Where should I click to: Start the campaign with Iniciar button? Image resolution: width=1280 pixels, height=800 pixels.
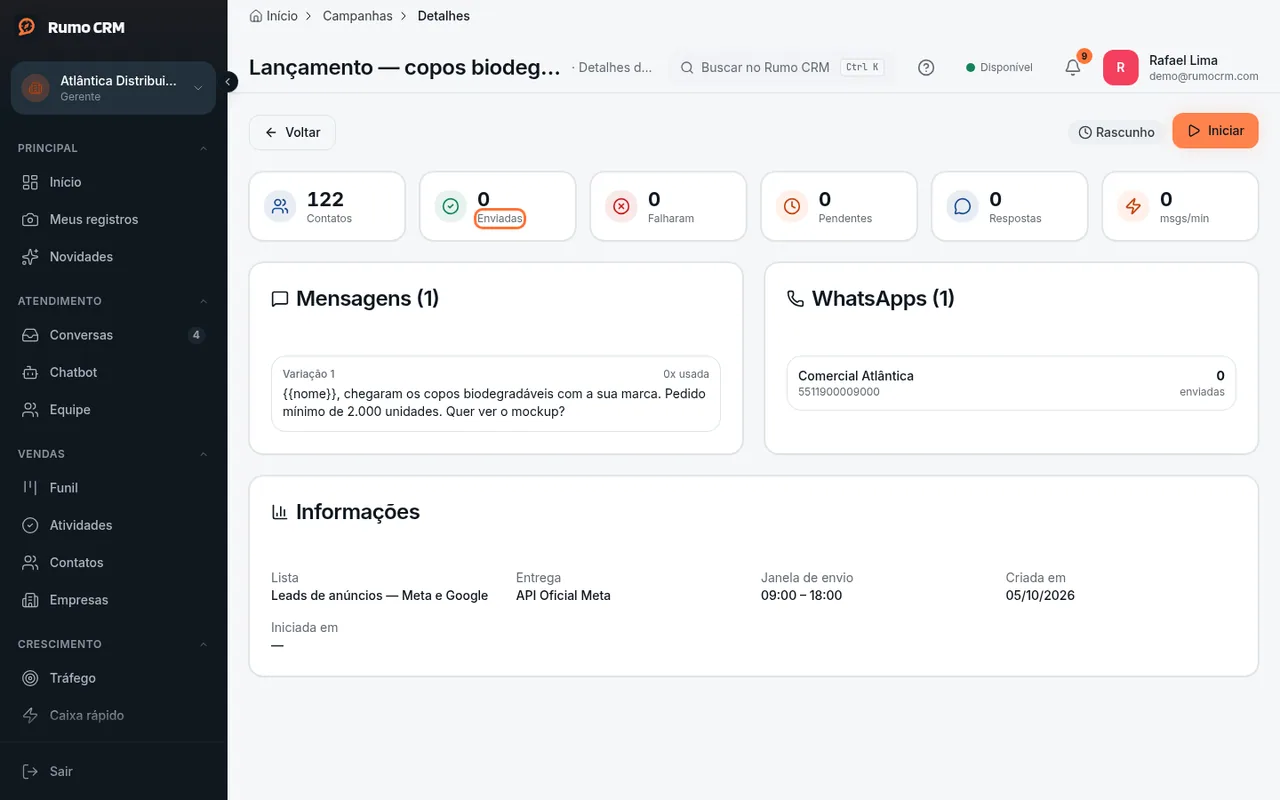[x=1215, y=131]
